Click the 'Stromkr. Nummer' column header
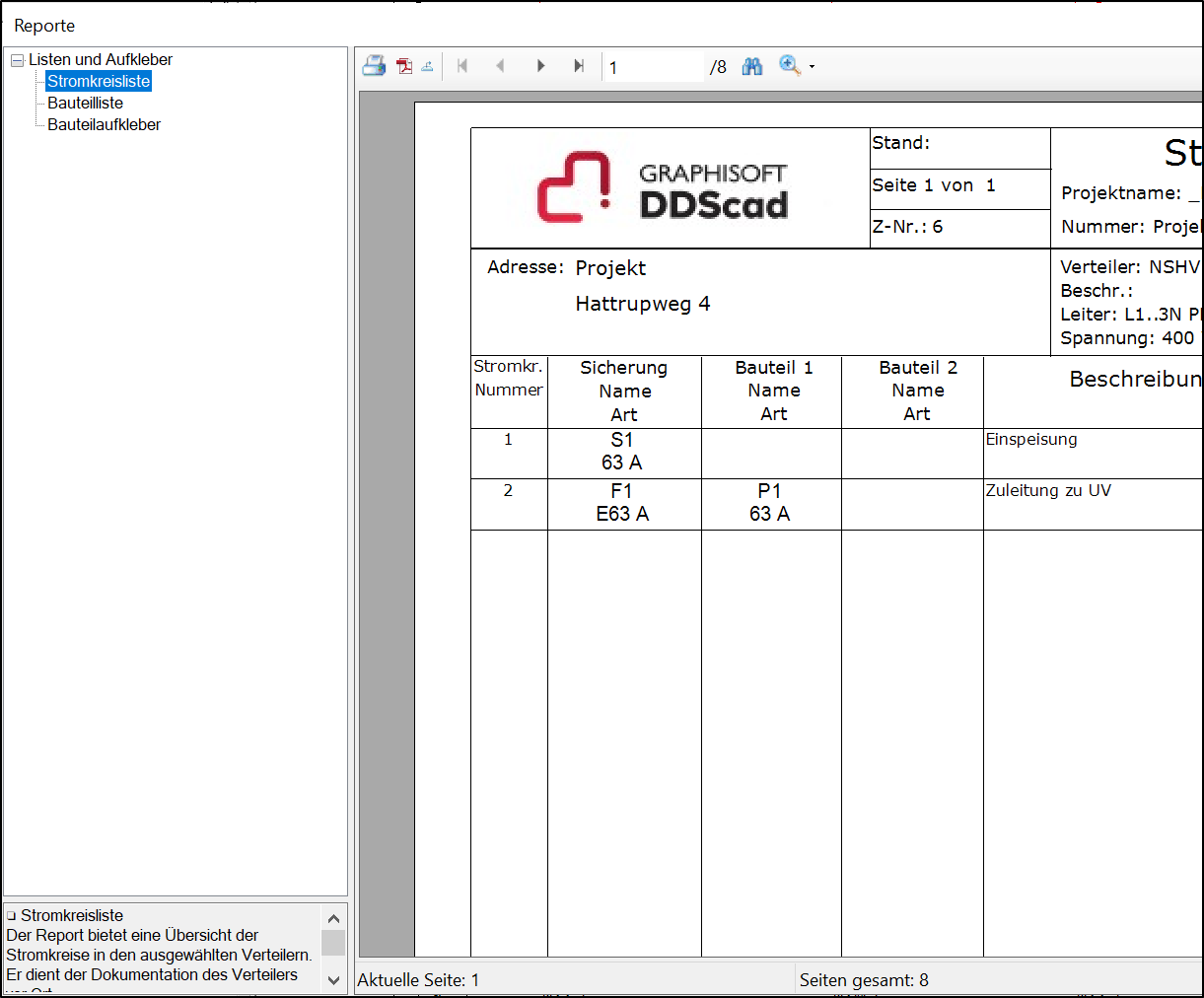Image resolution: width=1204 pixels, height=998 pixels. [x=509, y=378]
